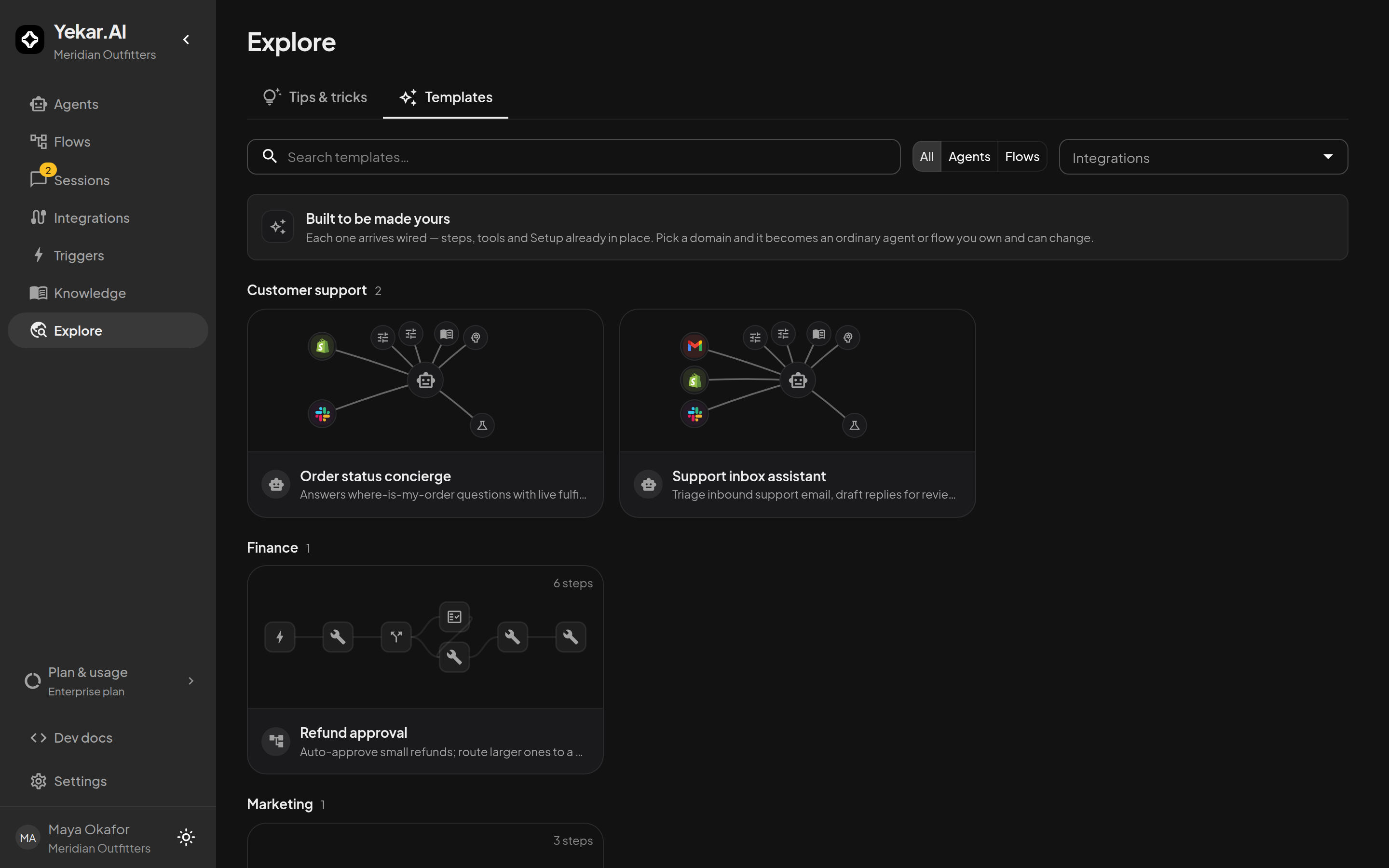1389x868 pixels.
Task: Click the Gmail node in Support inbox assistant
Action: tap(694, 346)
